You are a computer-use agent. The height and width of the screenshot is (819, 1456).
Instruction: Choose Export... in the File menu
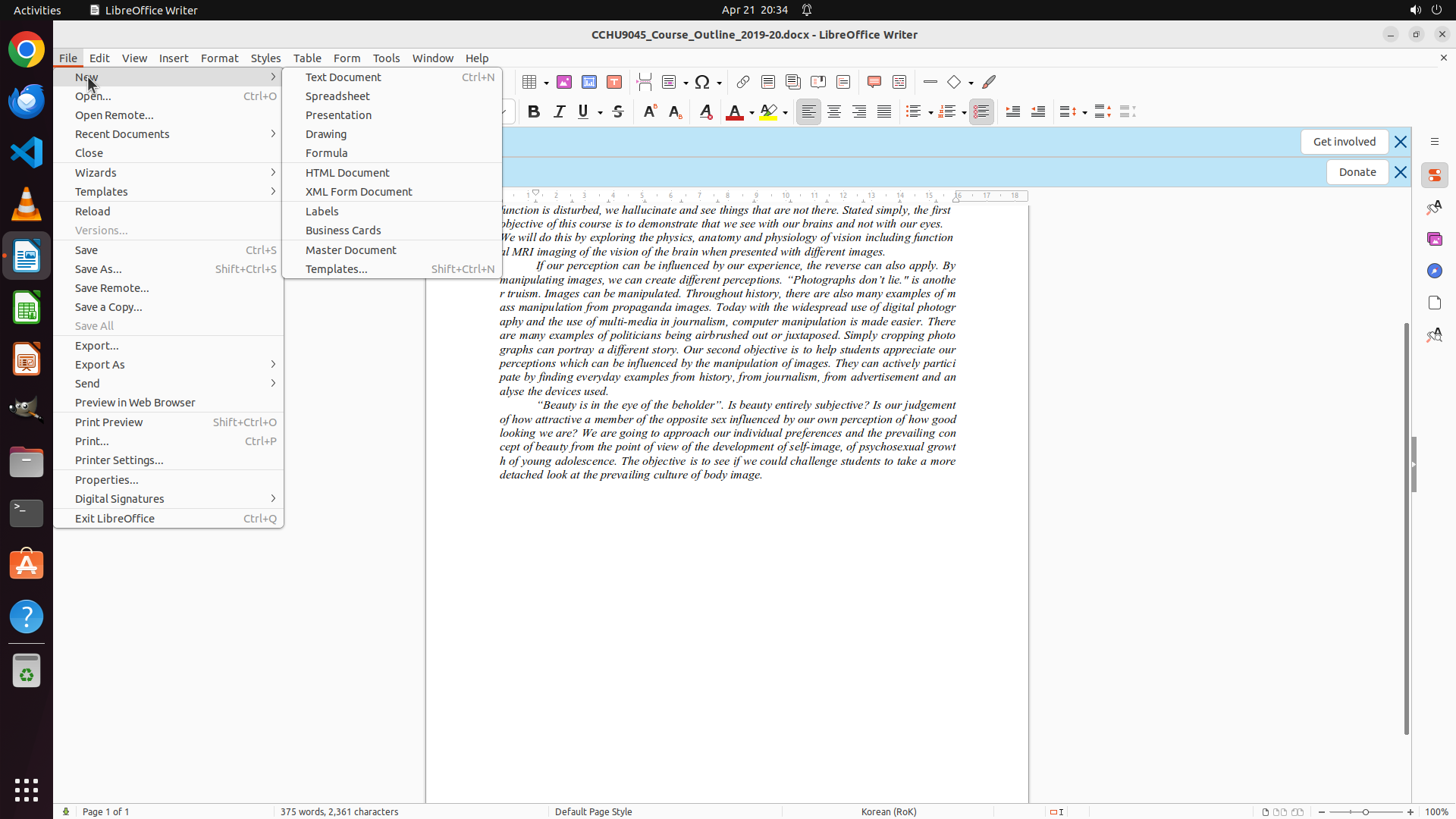97,346
